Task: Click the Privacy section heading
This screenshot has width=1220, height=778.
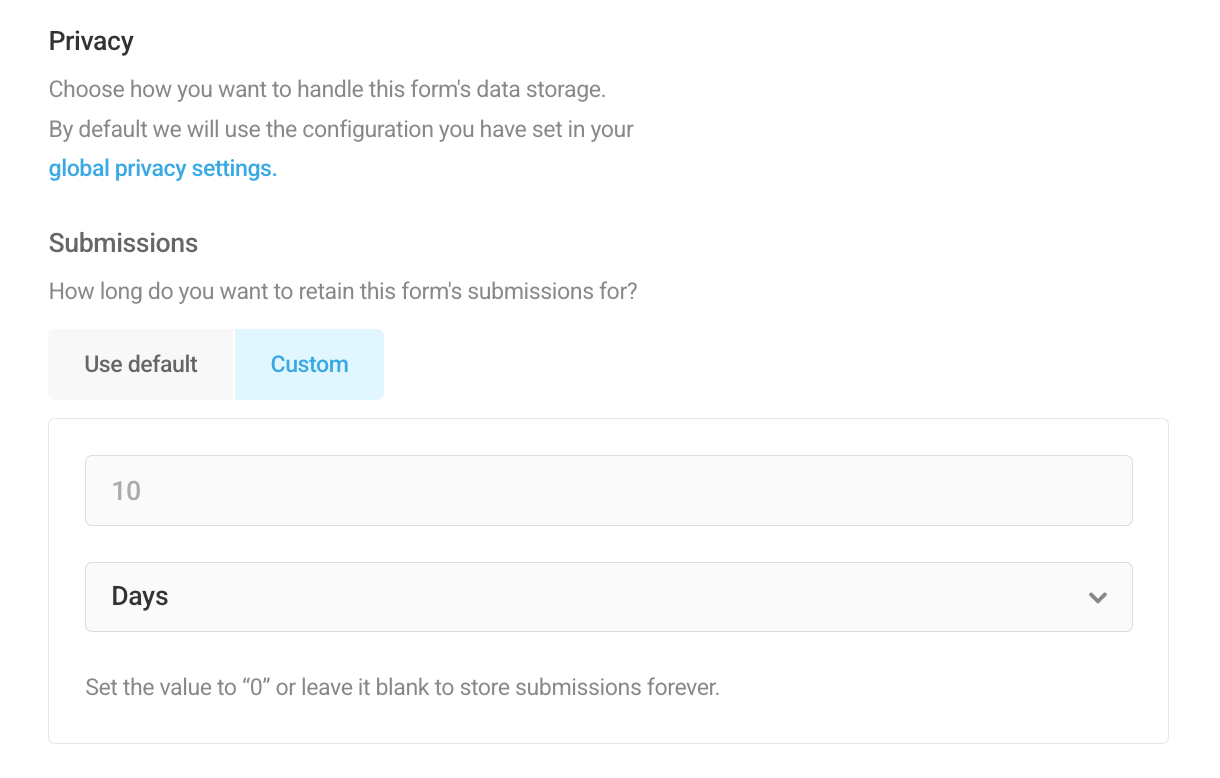Action: click(x=91, y=41)
